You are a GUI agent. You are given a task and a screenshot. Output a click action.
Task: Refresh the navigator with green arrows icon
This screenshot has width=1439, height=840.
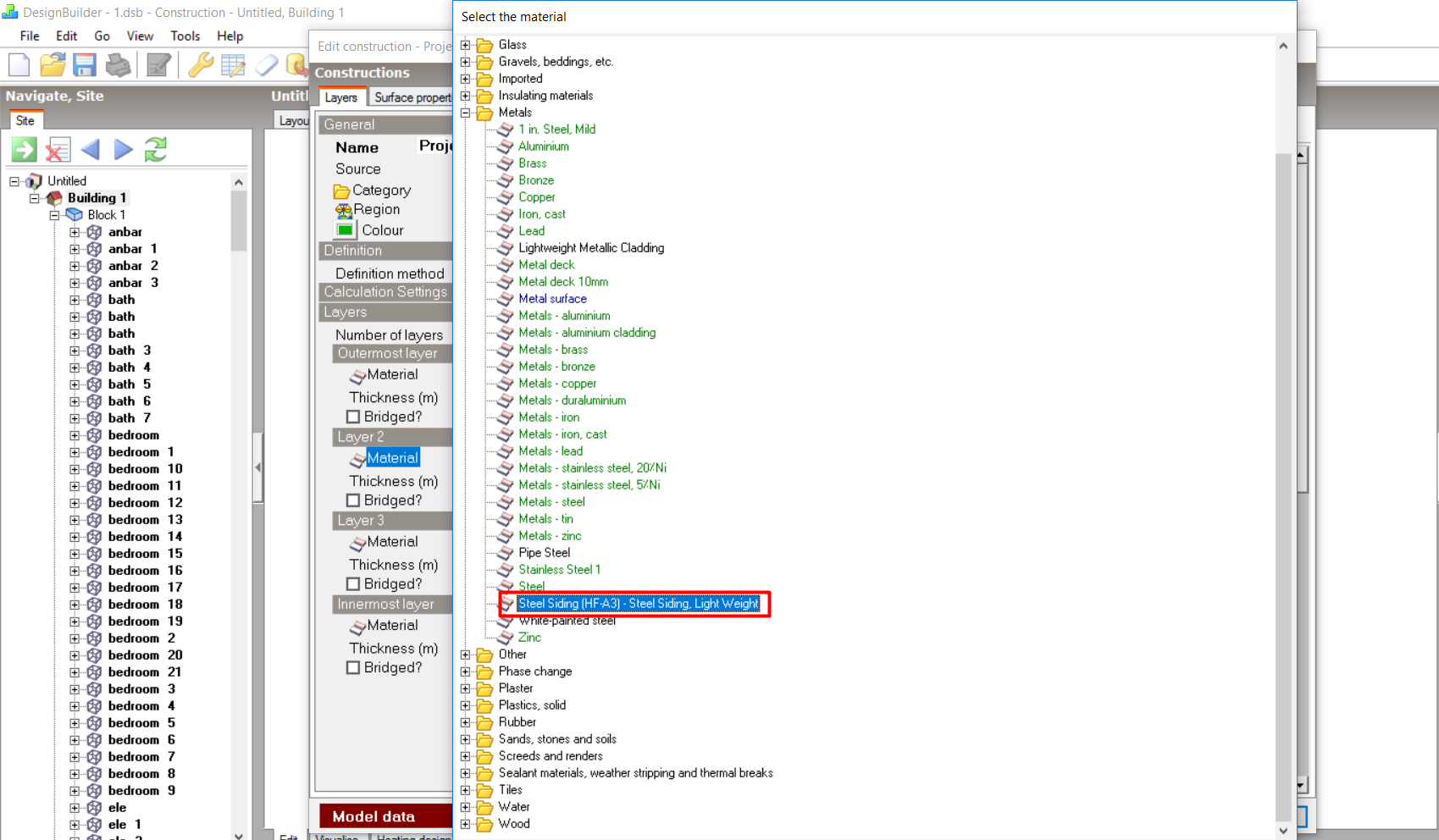(156, 150)
